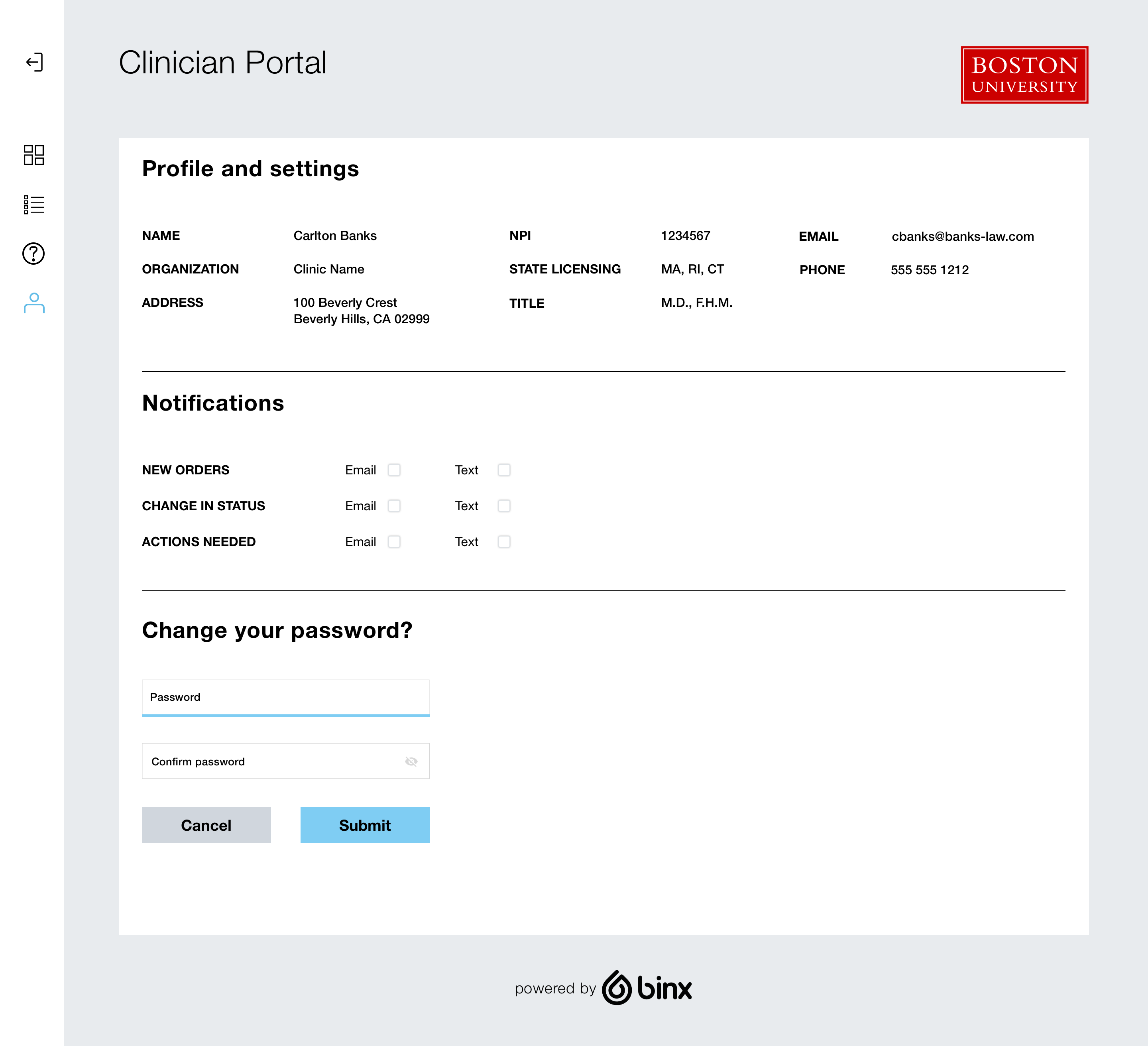Click the Clinician Portal title
Image resolution: width=1148 pixels, height=1046 pixels.
223,62
